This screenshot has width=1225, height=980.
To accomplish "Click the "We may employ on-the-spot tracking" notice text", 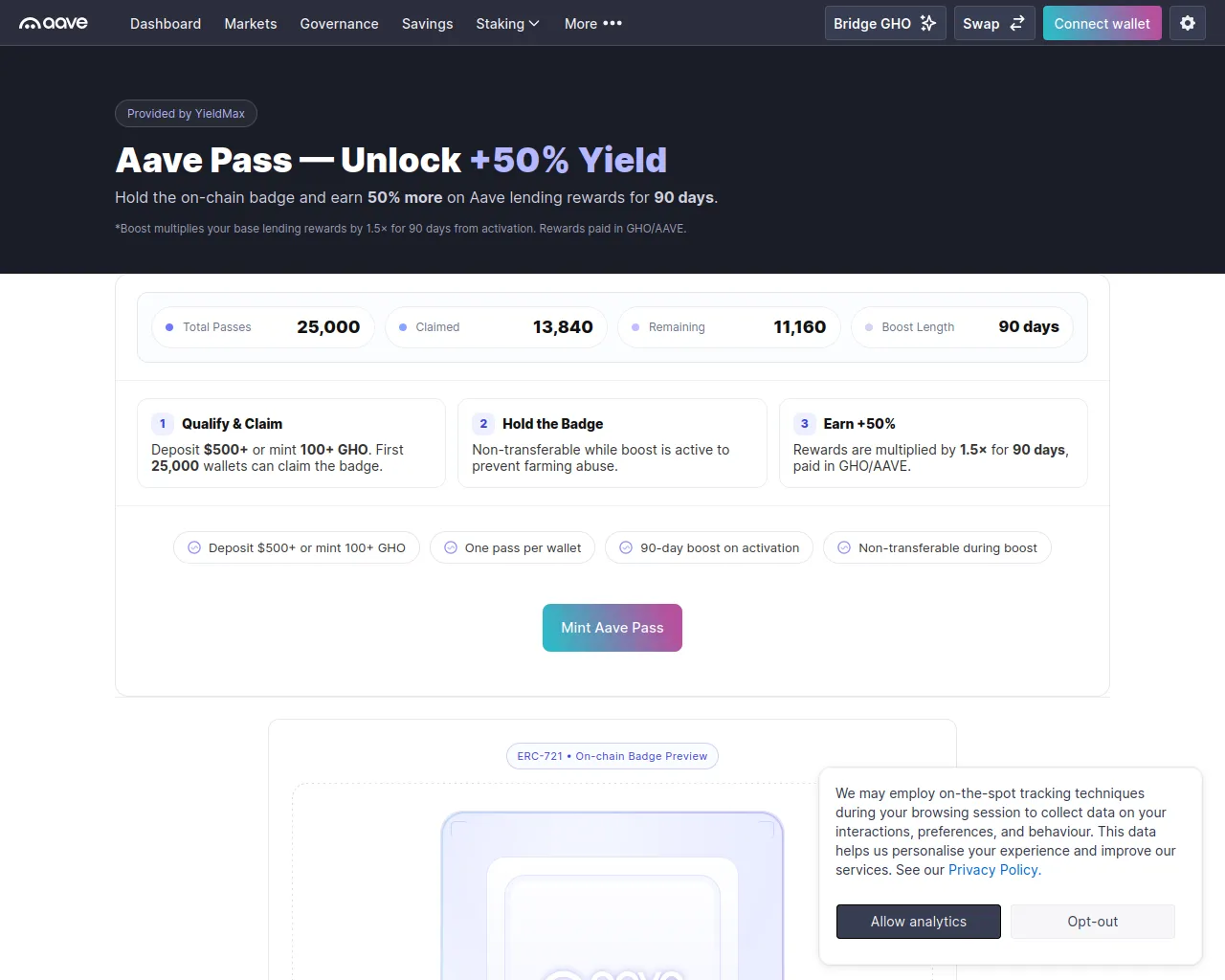I will coord(1006,832).
